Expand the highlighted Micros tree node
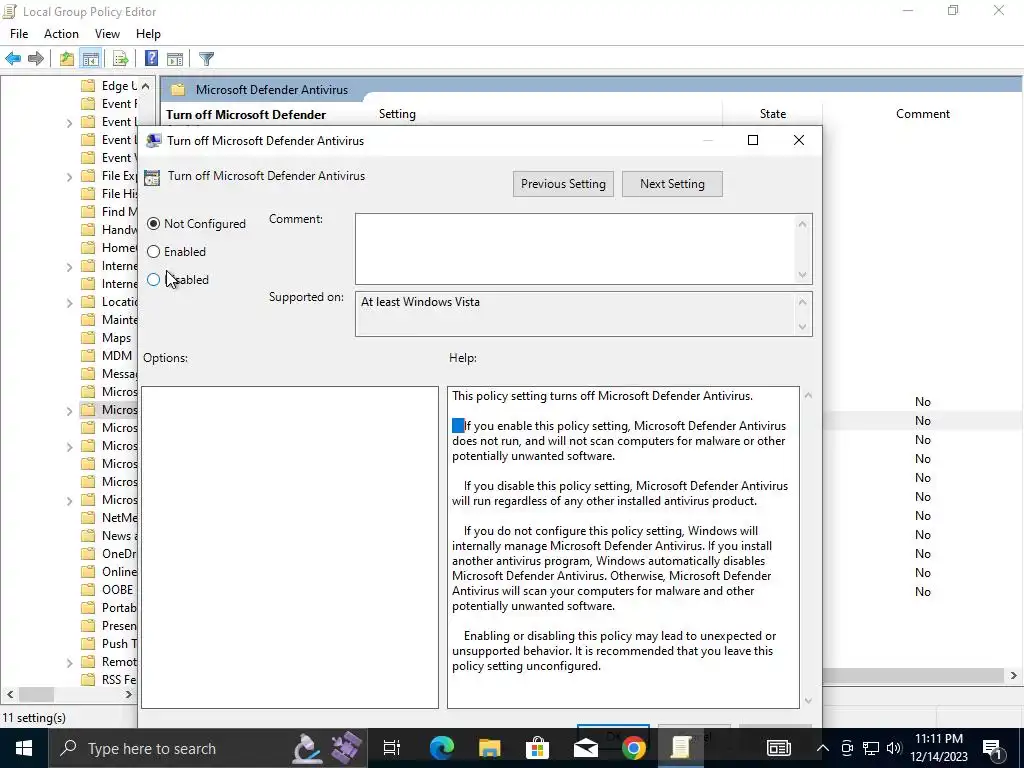 tap(69, 411)
